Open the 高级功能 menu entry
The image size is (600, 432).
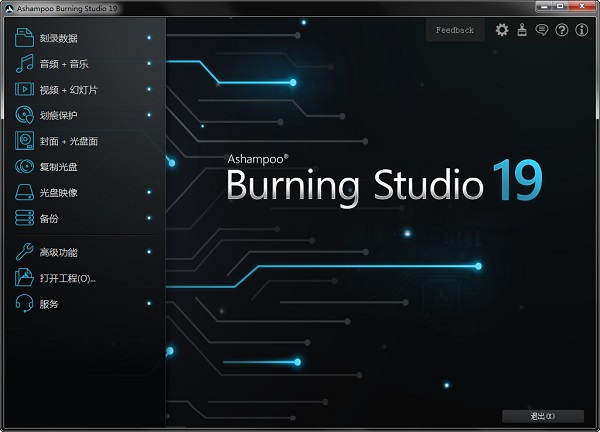click(84, 252)
